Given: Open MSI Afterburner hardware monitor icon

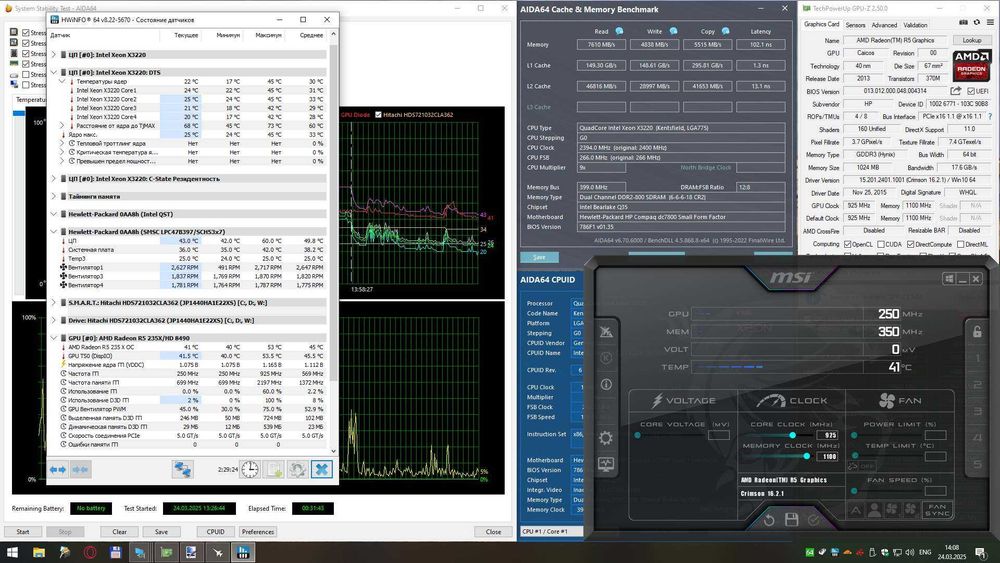Looking at the screenshot, I should [606, 464].
